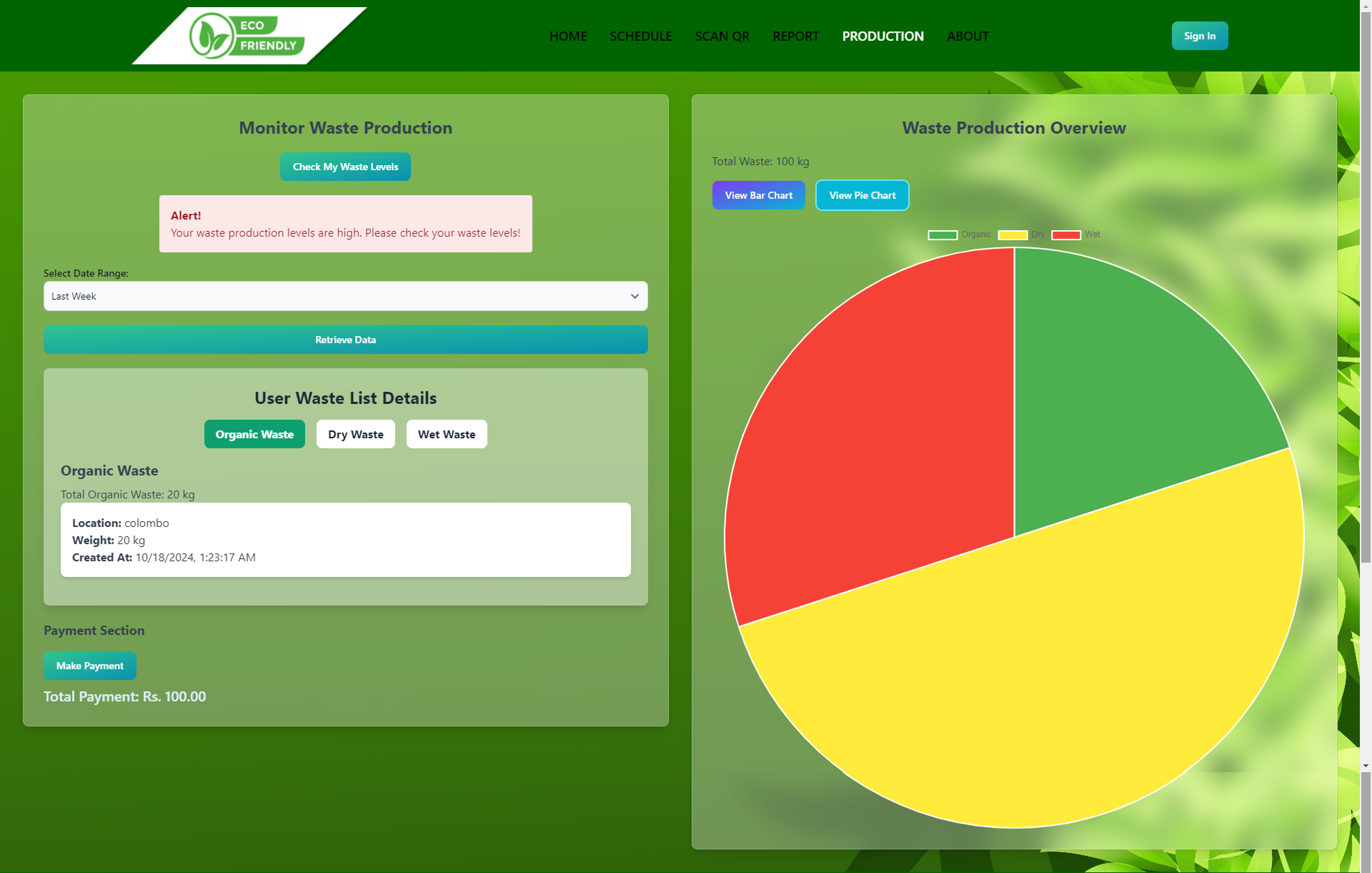Switch to the Wet Waste tab
The height and width of the screenshot is (873, 1372).
click(x=446, y=434)
